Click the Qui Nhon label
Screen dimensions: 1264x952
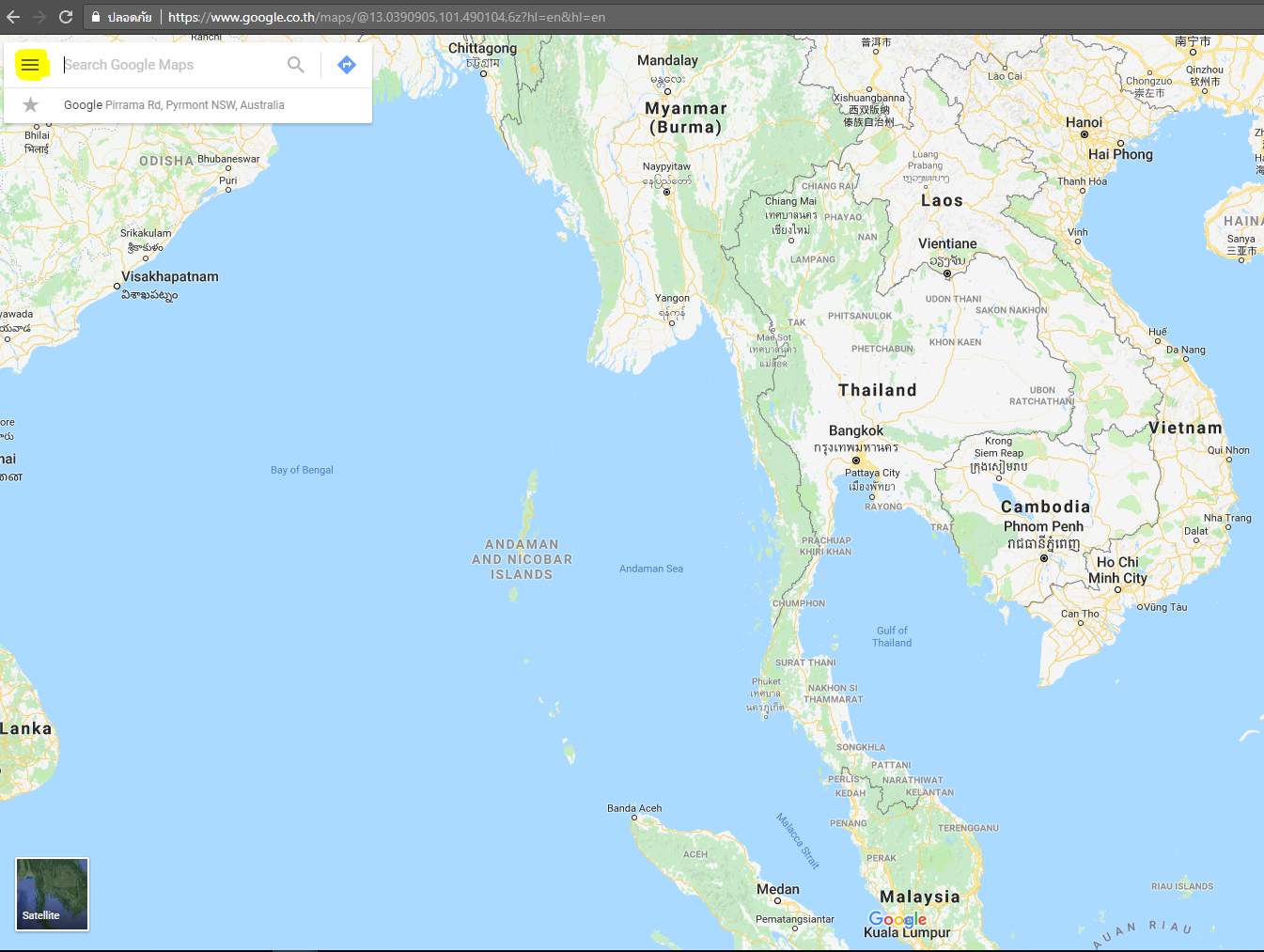tap(1228, 450)
